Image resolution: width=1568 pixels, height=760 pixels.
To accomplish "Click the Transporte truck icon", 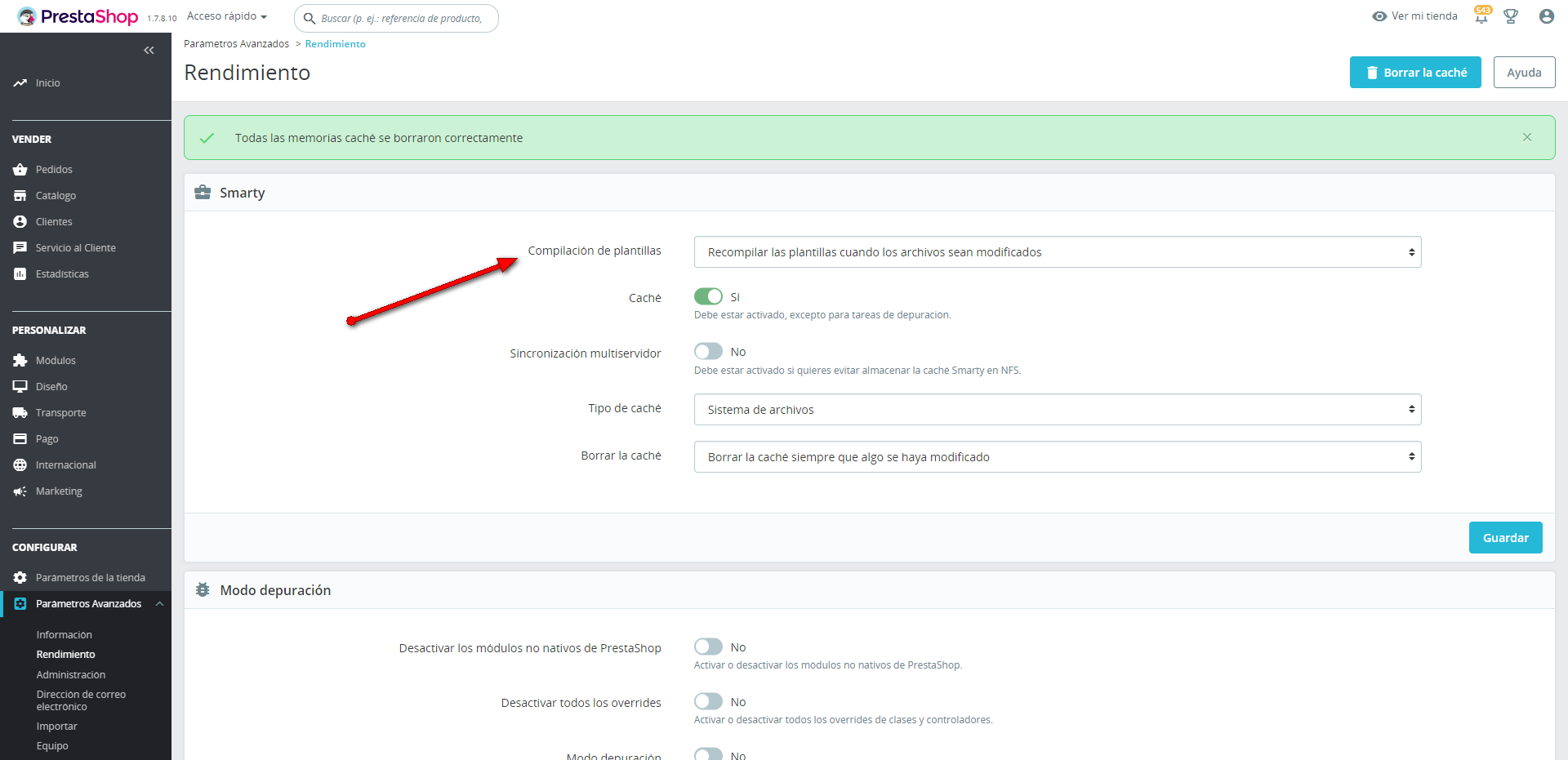I will point(20,413).
